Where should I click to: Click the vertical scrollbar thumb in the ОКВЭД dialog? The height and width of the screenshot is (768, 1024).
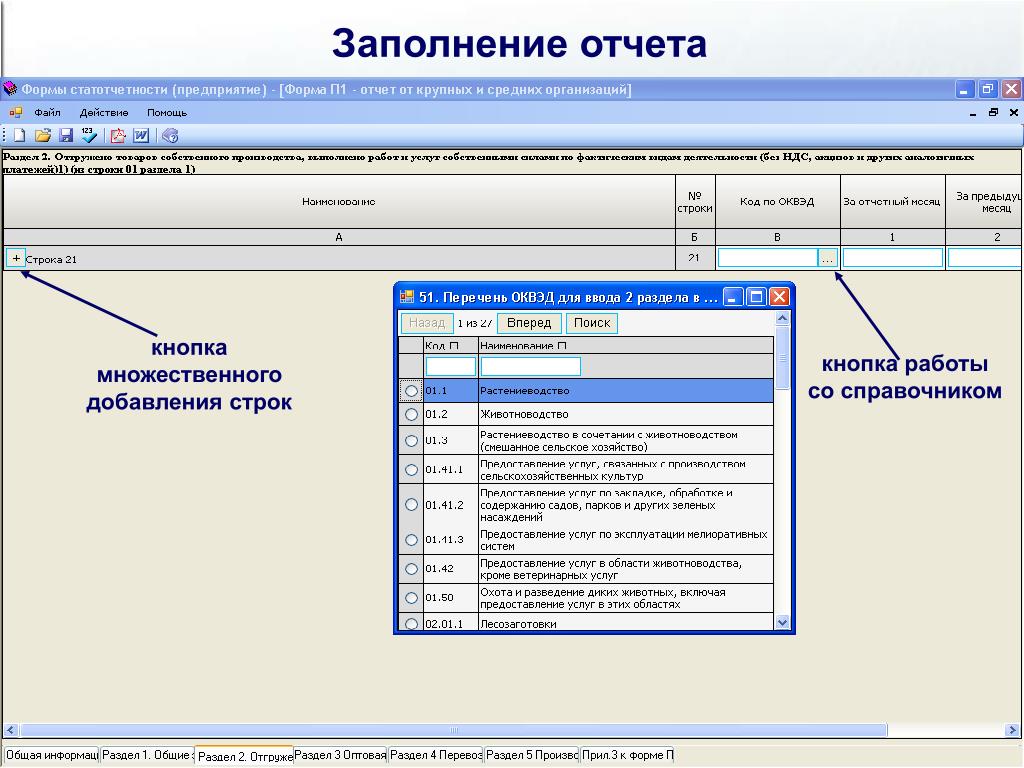coord(782,358)
